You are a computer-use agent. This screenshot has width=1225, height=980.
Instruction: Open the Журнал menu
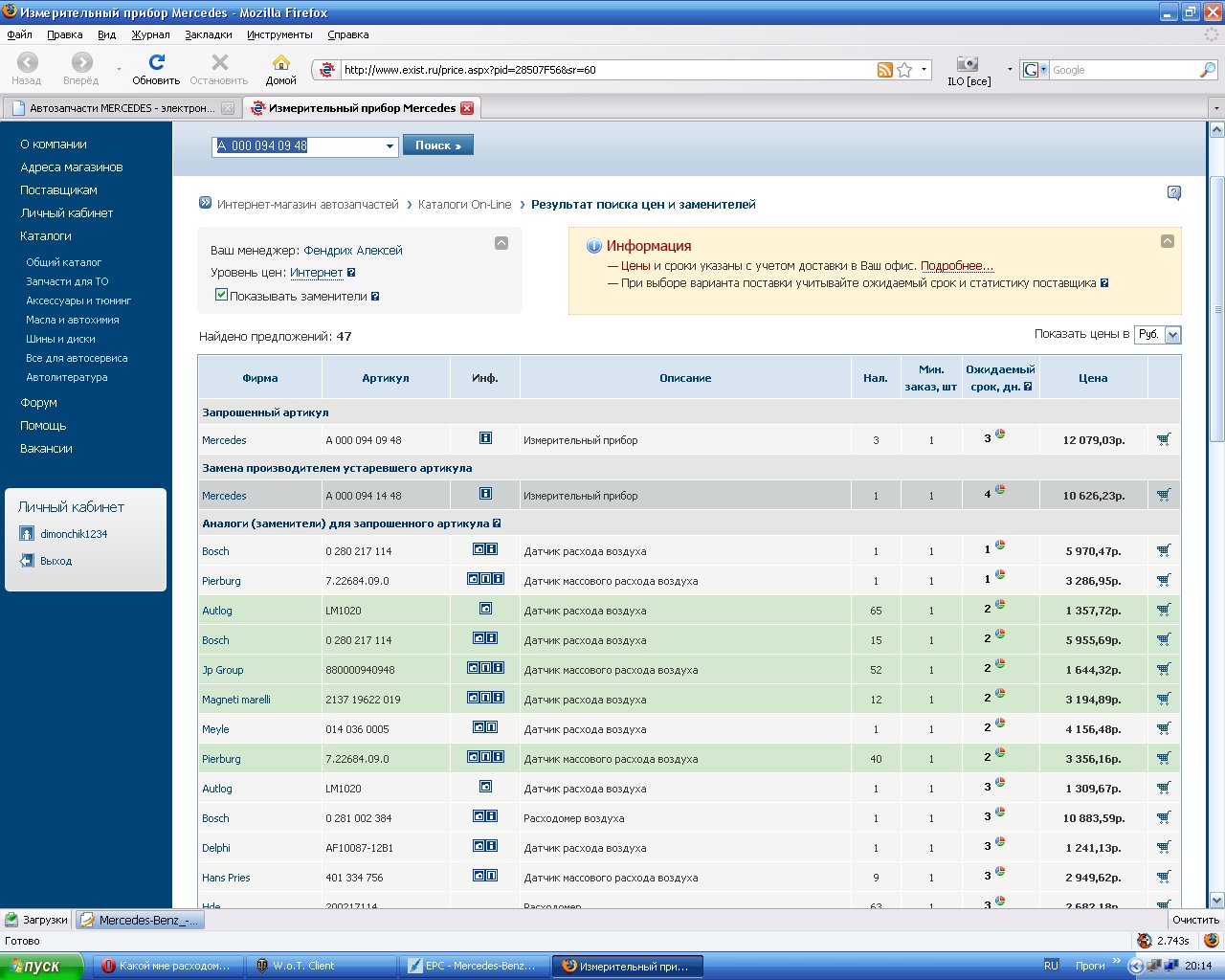click(x=150, y=34)
